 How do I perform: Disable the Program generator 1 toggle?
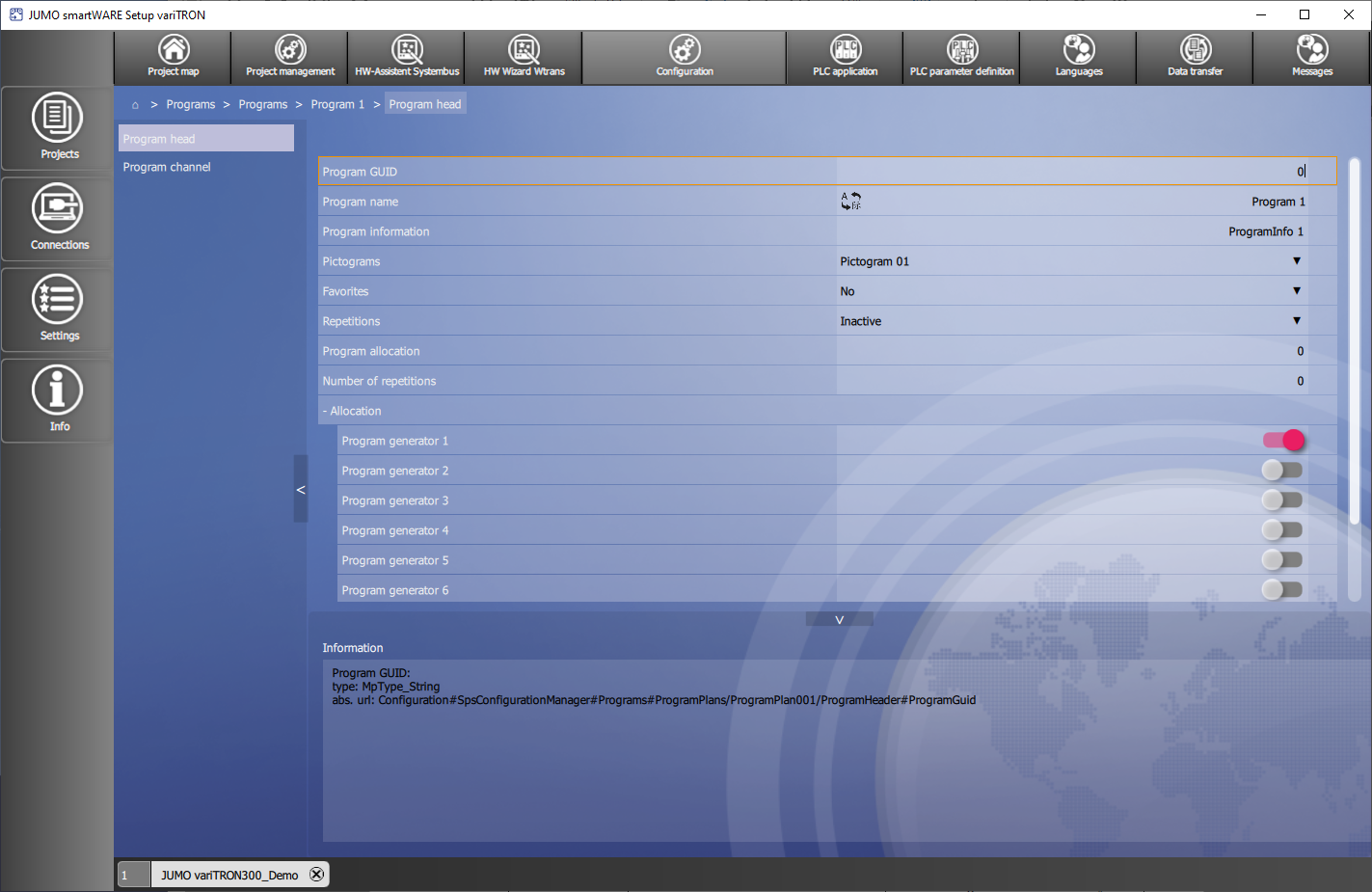pos(1282,441)
